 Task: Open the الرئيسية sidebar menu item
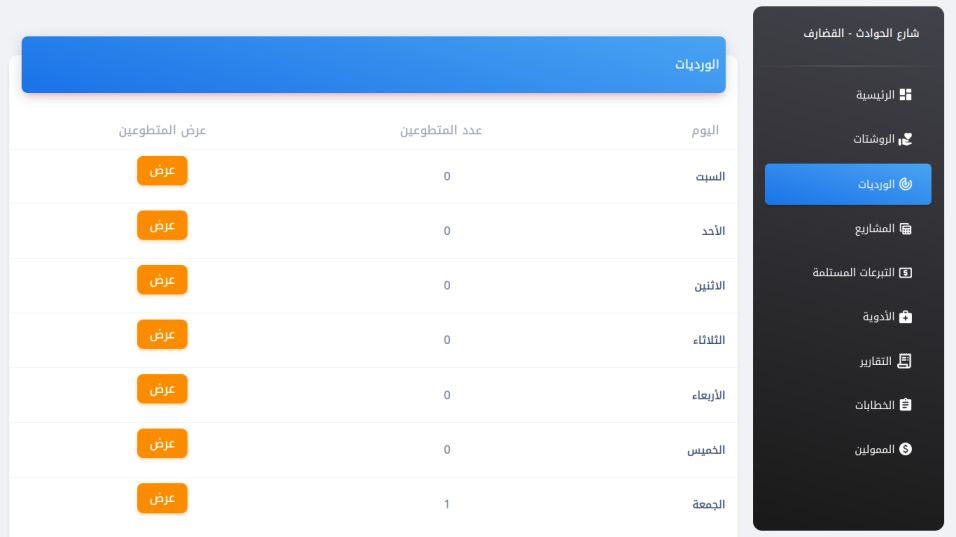(x=848, y=95)
